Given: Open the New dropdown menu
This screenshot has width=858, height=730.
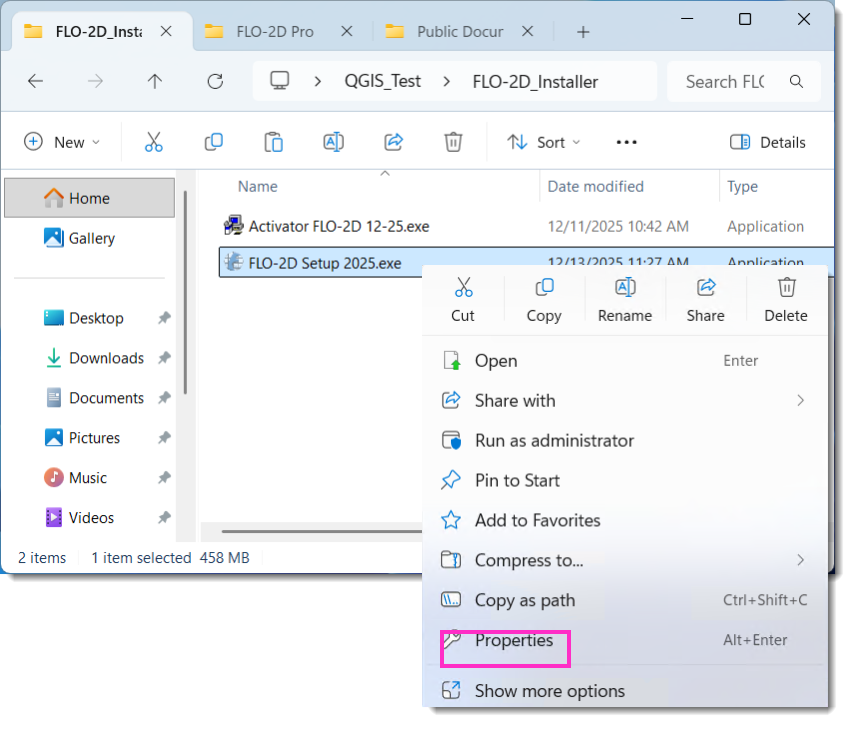Looking at the screenshot, I should pos(62,142).
